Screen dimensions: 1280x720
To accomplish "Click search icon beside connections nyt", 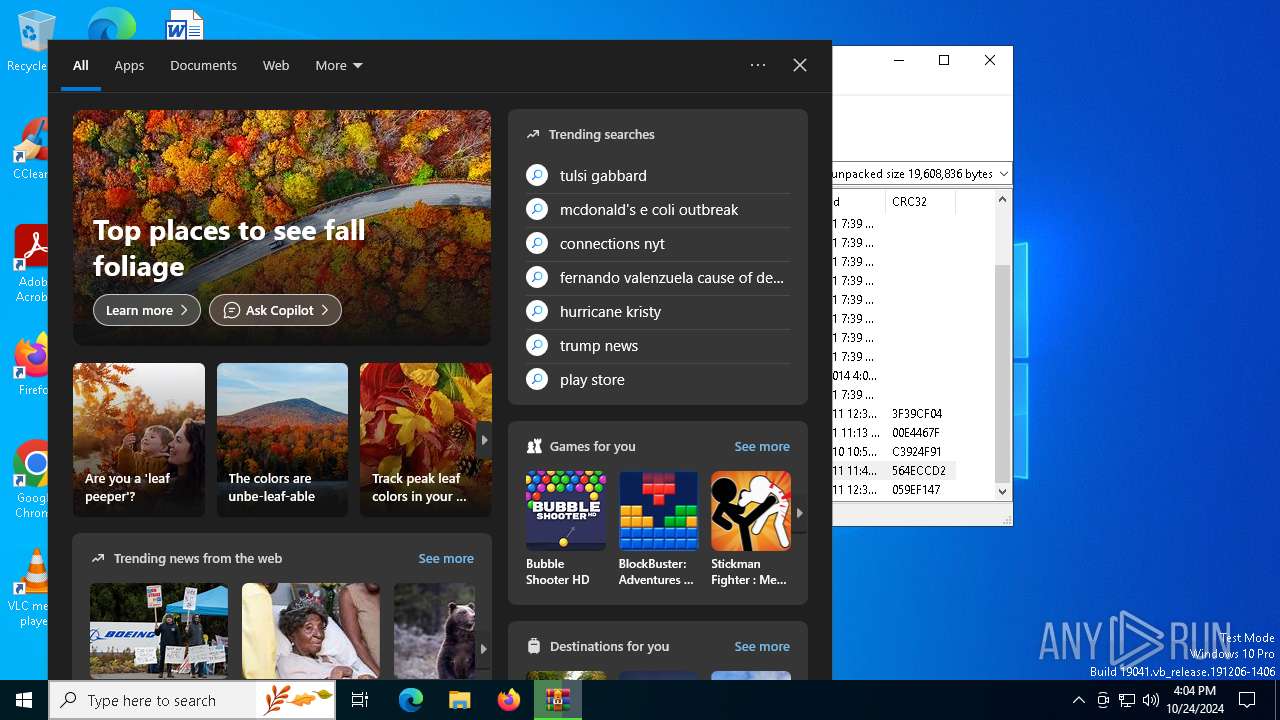I will point(537,243).
